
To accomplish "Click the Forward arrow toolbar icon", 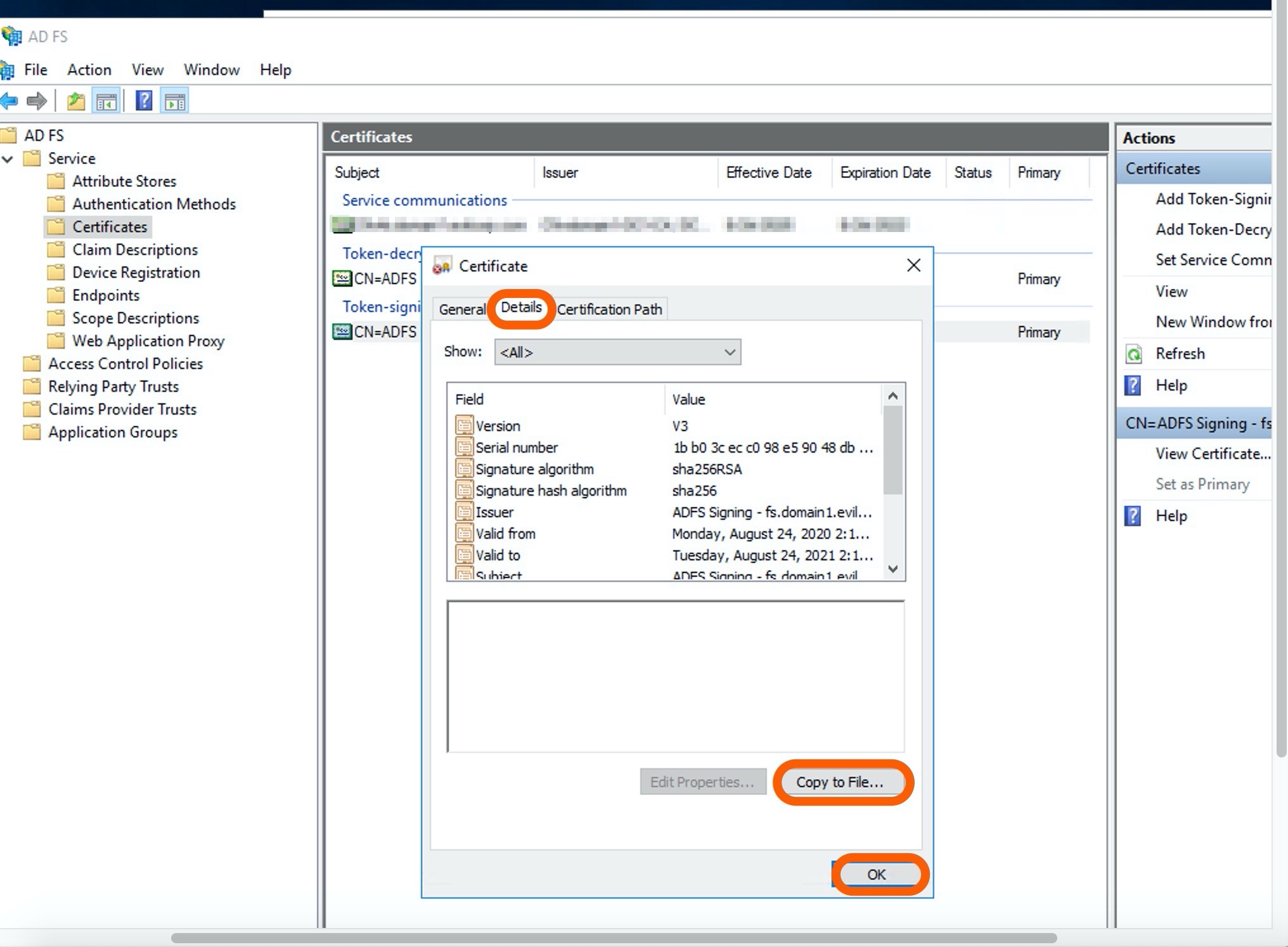I will click(37, 101).
